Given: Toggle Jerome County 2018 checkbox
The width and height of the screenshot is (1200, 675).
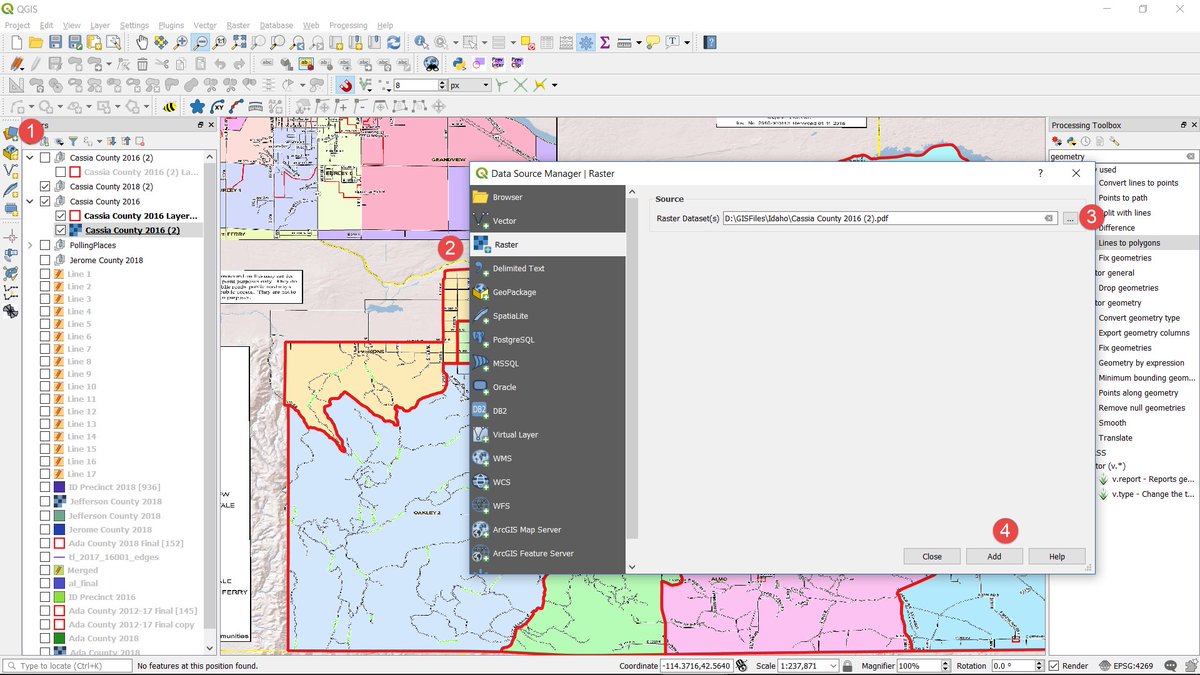Looking at the screenshot, I should (x=45, y=260).
